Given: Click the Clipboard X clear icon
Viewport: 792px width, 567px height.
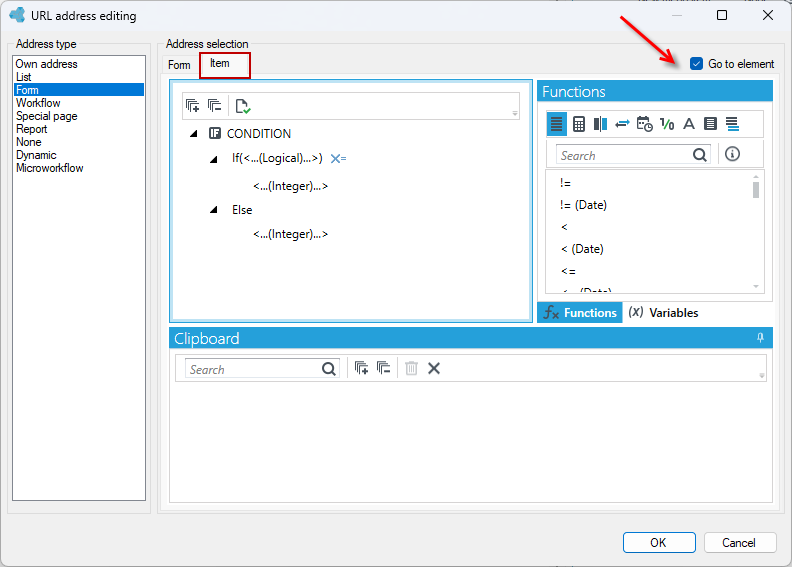Looking at the screenshot, I should (434, 369).
